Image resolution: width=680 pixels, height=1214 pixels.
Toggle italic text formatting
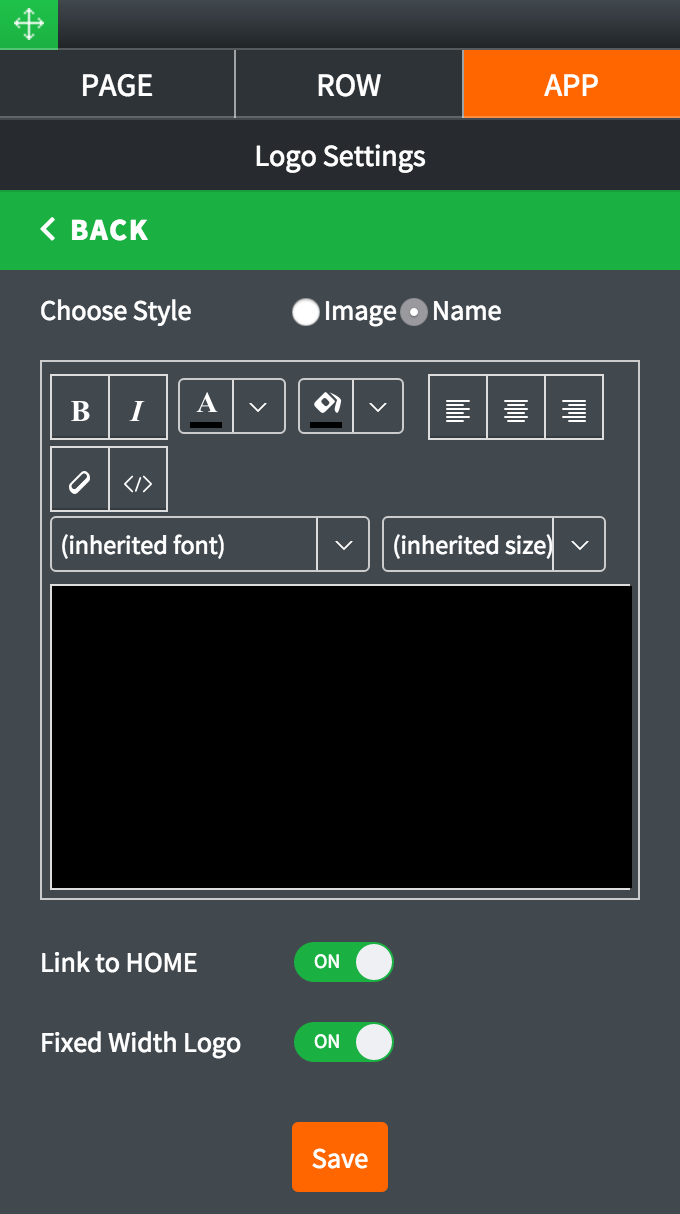click(x=138, y=408)
